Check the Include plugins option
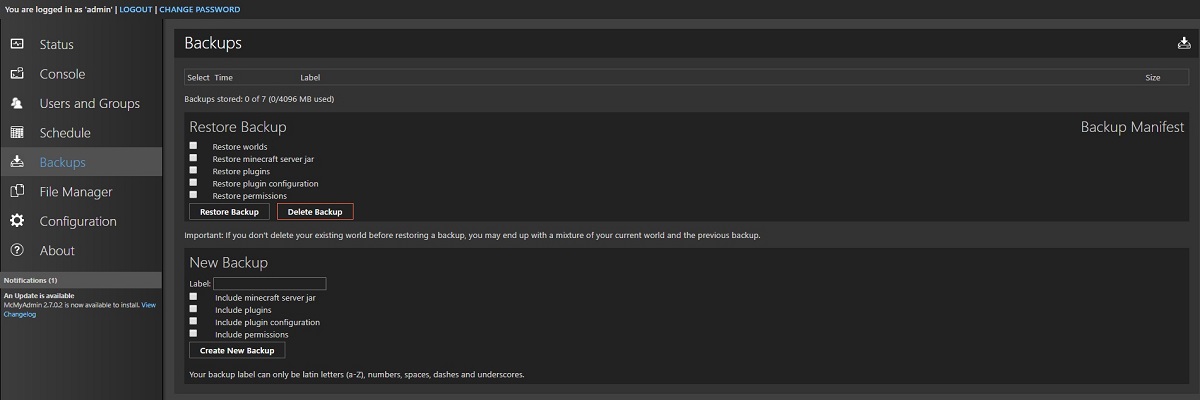Screen dimensions: 1200x400 (193, 309)
